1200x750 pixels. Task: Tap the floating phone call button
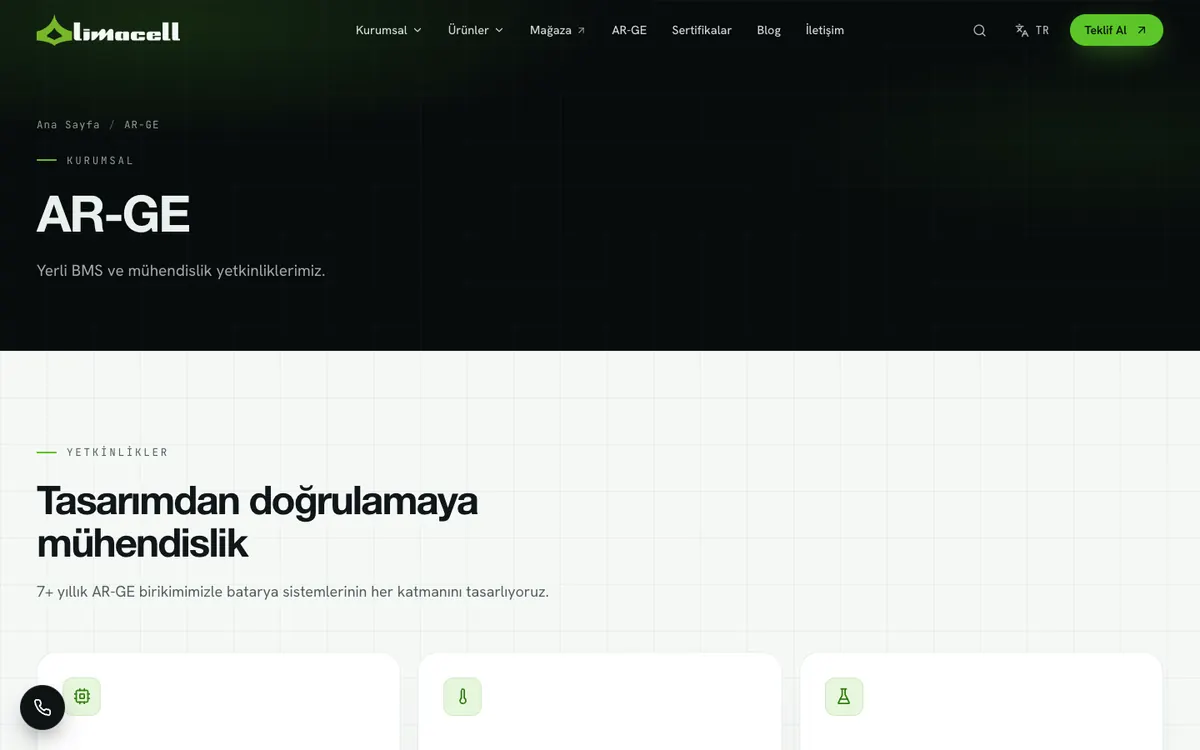pos(42,708)
